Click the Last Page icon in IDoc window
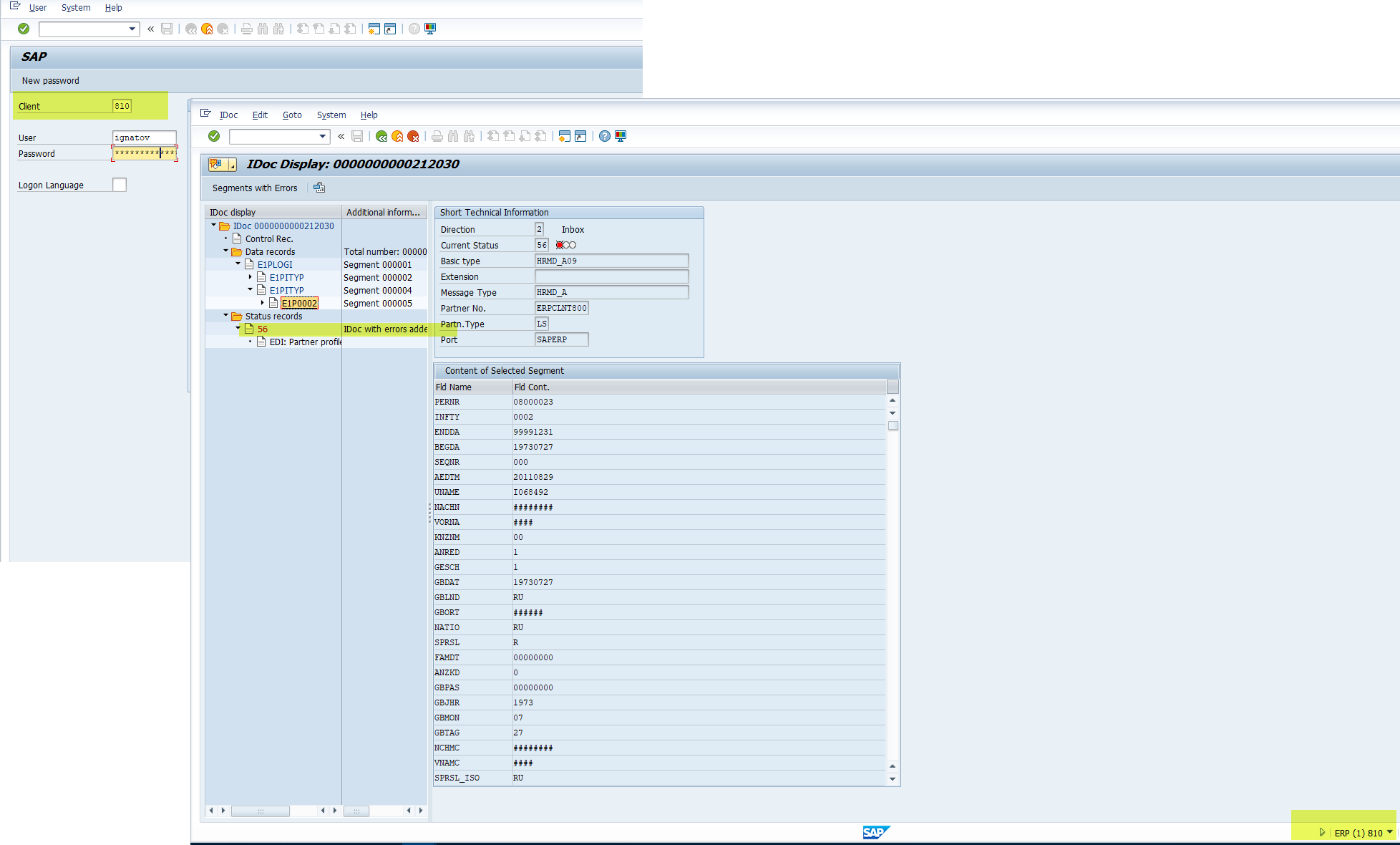Screen dimensions: 1400x845 (540, 136)
